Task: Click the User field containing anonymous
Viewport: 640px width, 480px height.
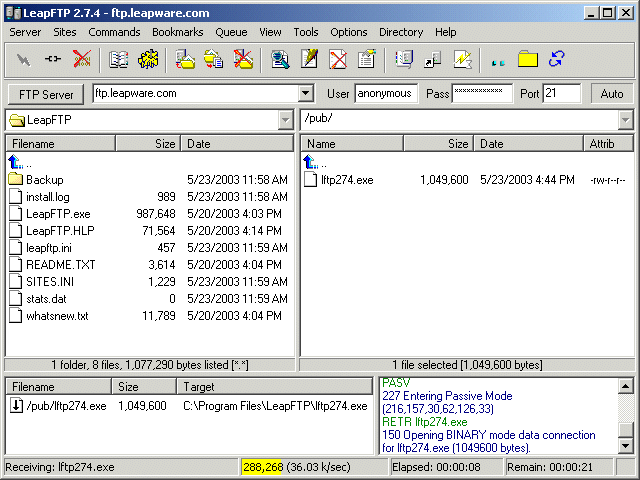Action: (x=386, y=93)
